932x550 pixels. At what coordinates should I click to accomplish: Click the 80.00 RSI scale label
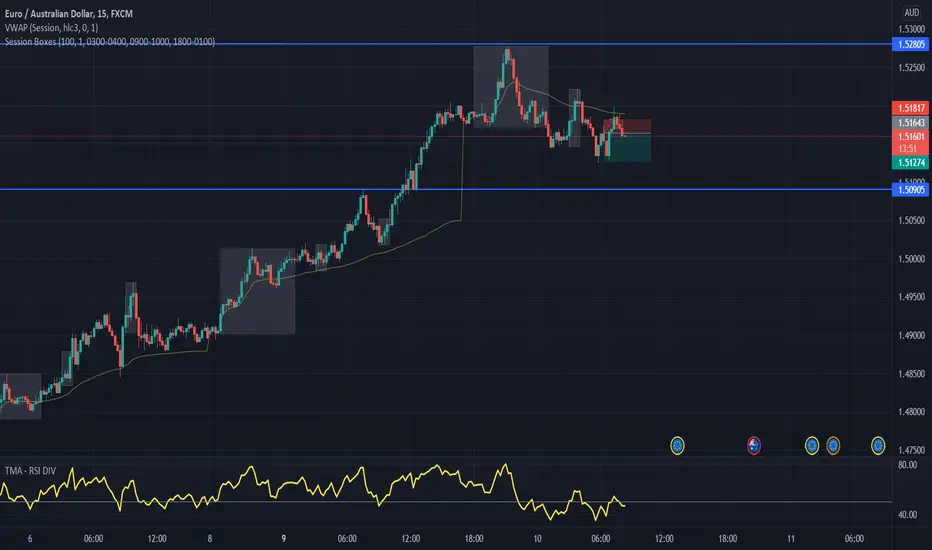coord(907,465)
